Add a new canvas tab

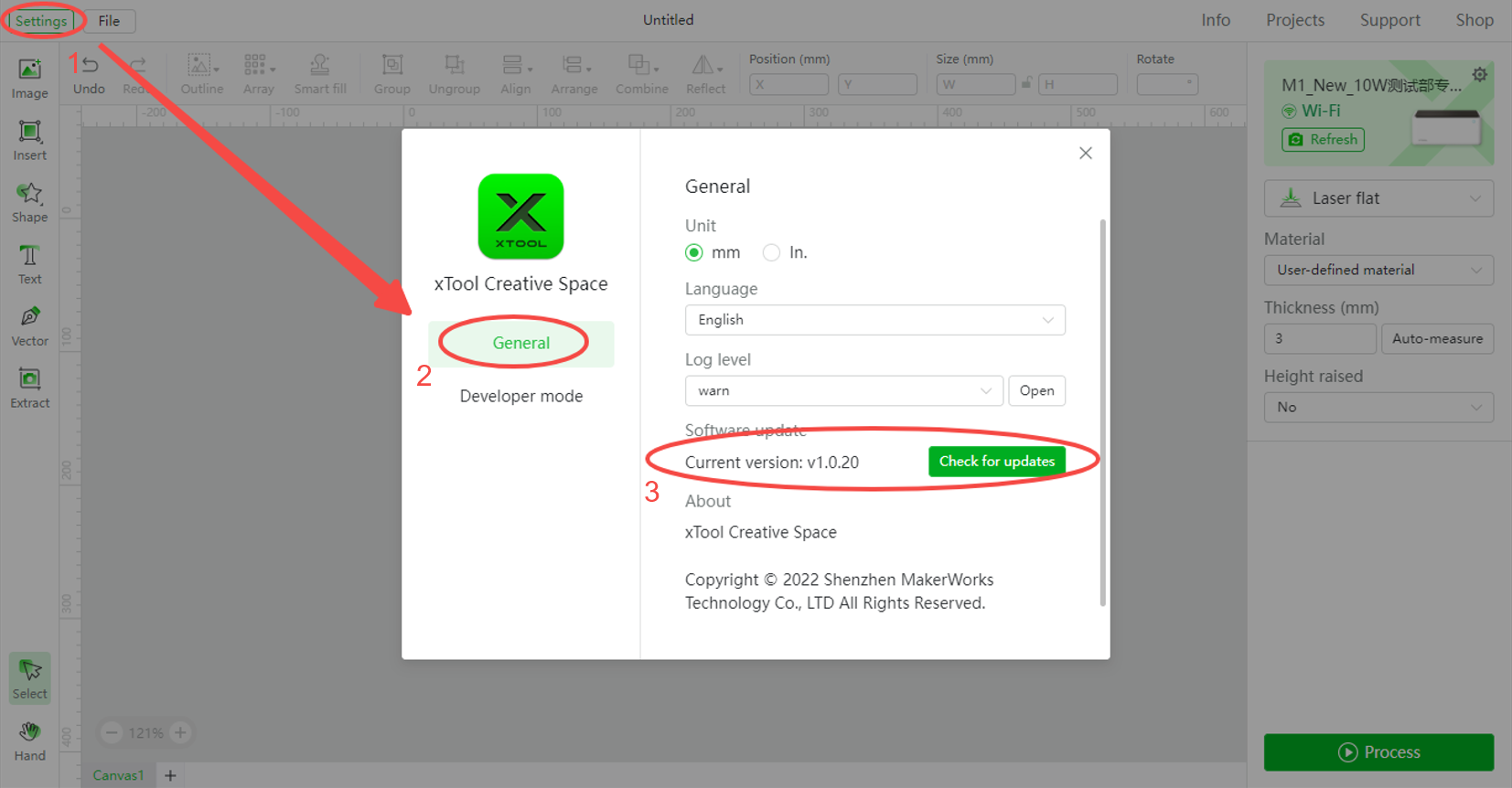(x=170, y=775)
